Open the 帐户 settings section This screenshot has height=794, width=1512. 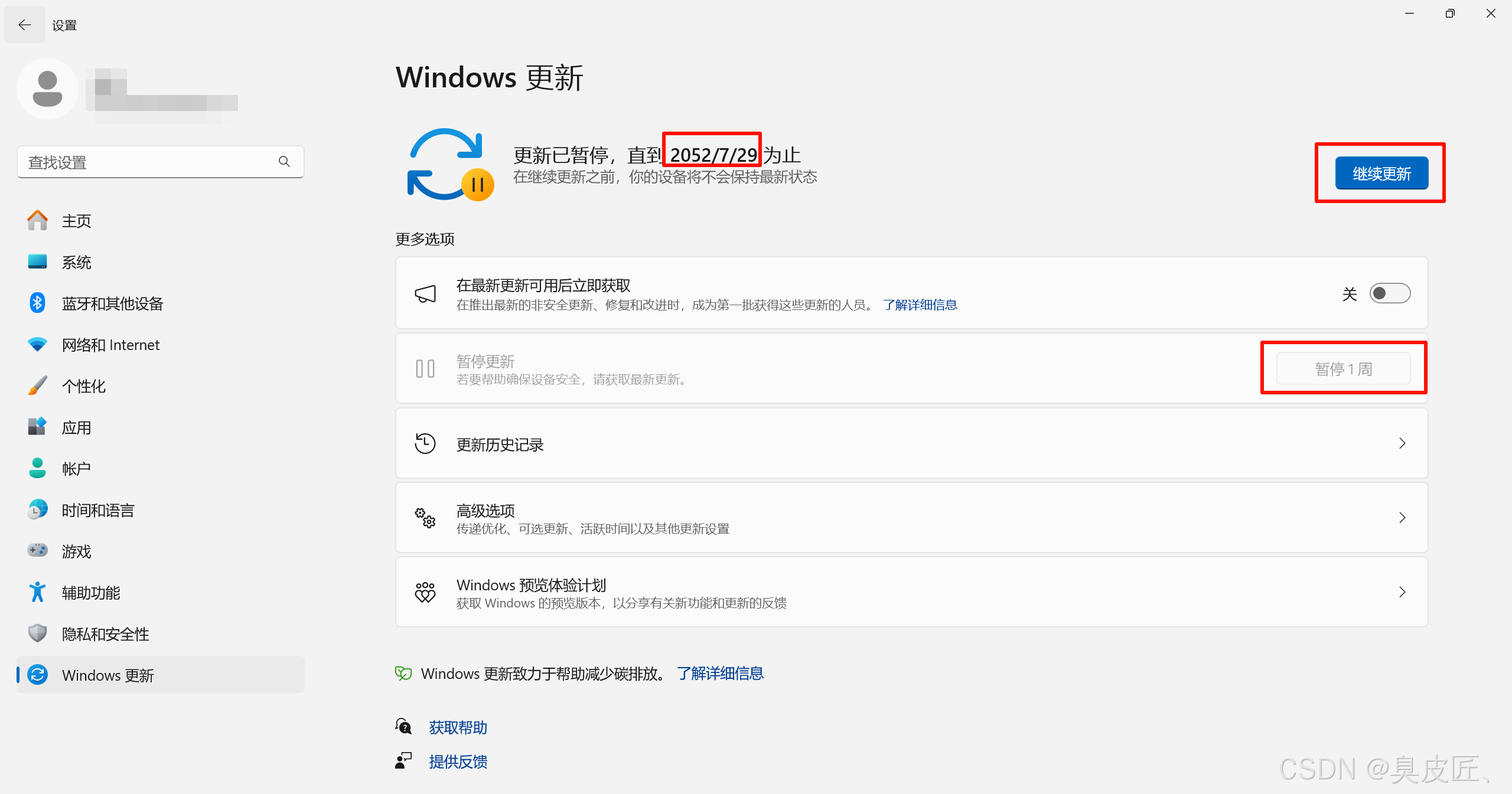click(x=76, y=469)
